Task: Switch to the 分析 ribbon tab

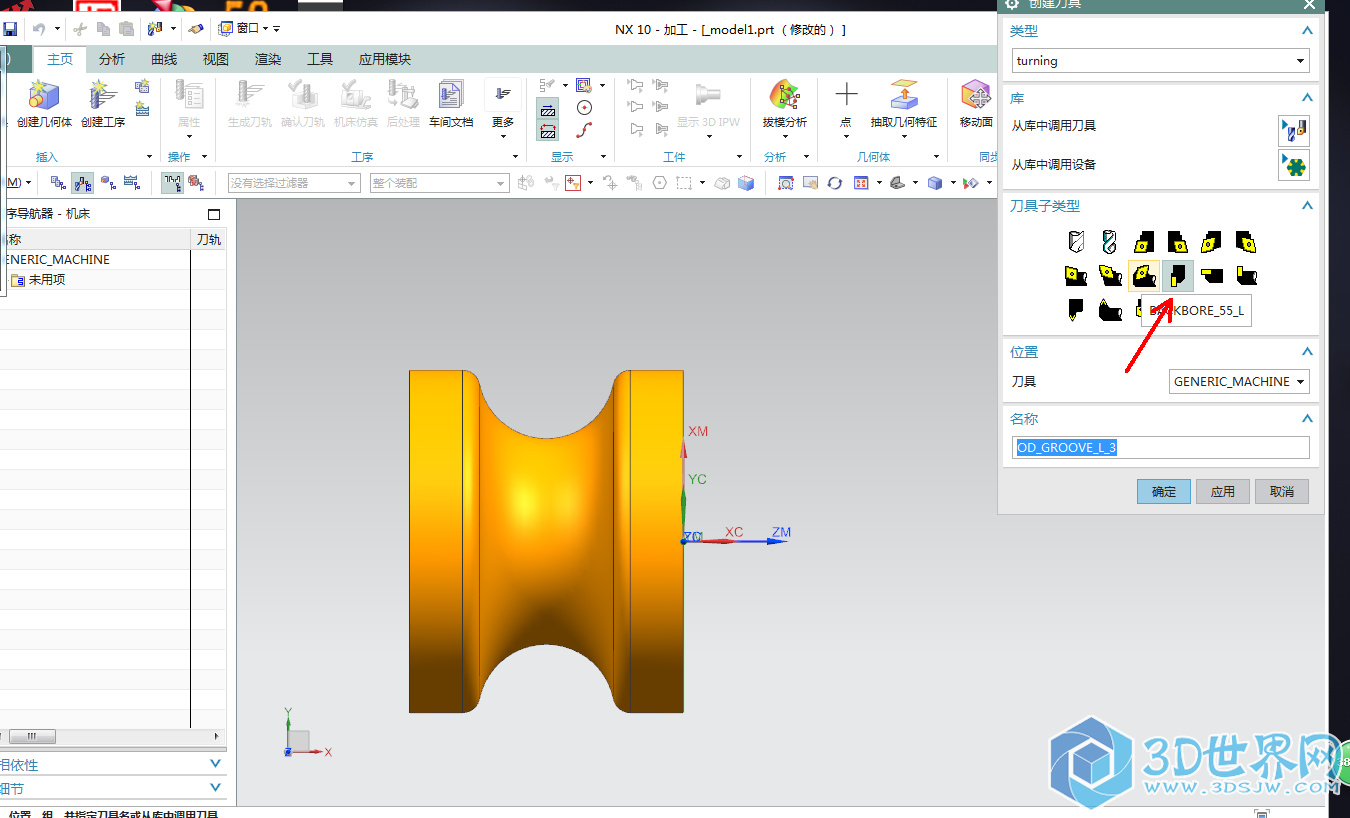Action: [112, 59]
